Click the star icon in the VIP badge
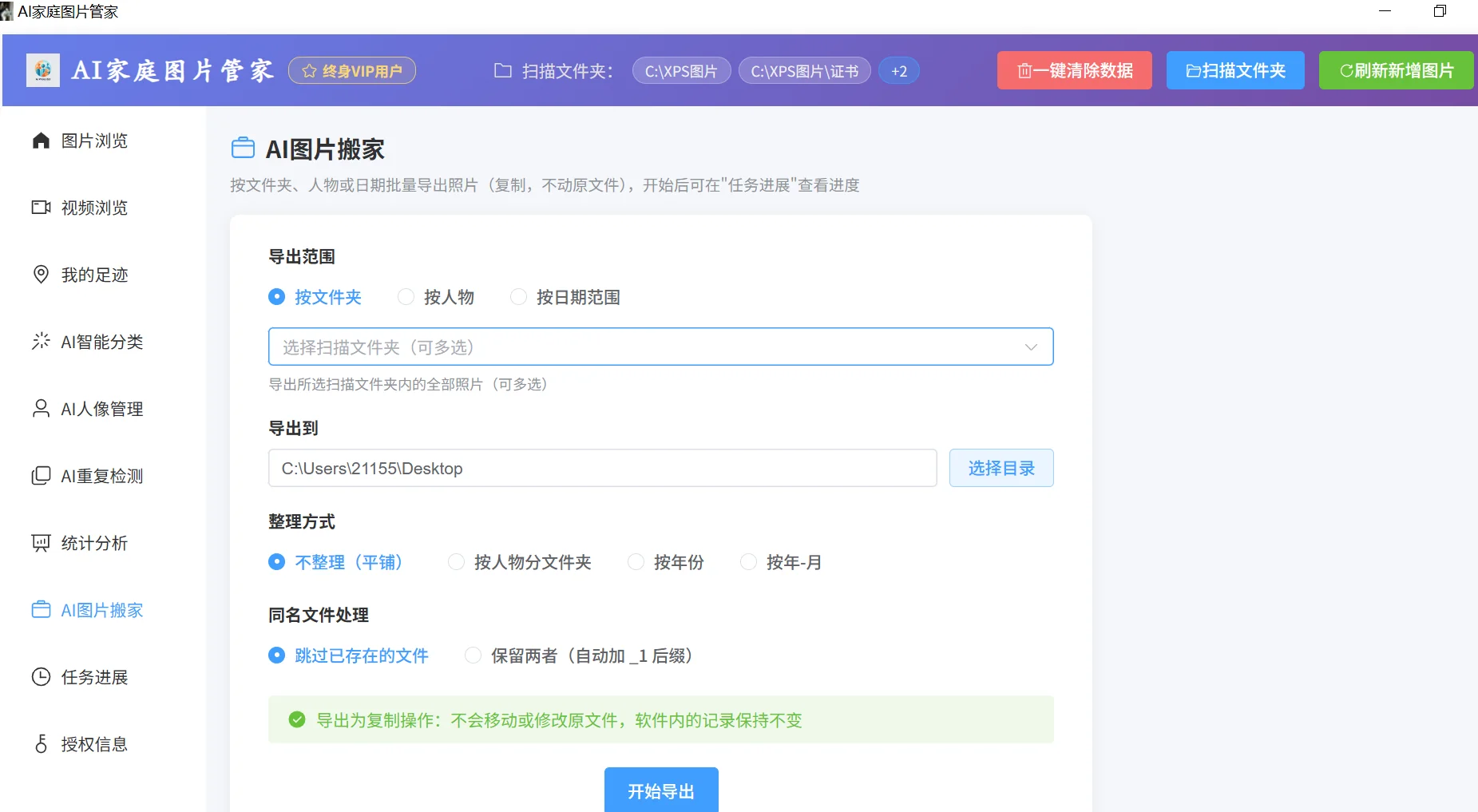 point(309,71)
